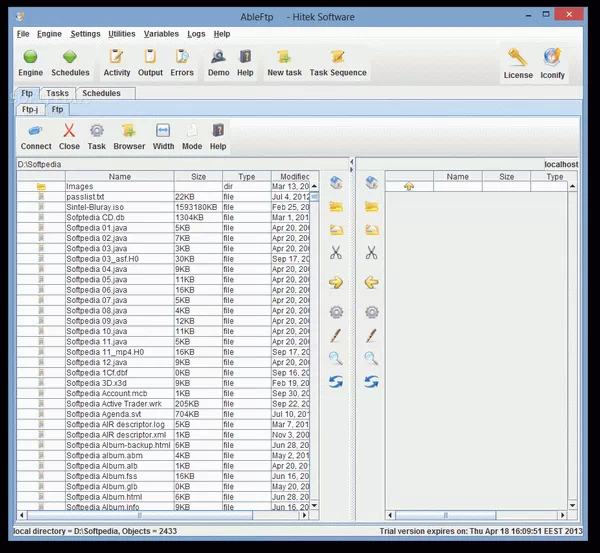
Task: Open Help icon next to Demo
Action: pyautogui.click(x=245, y=57)
